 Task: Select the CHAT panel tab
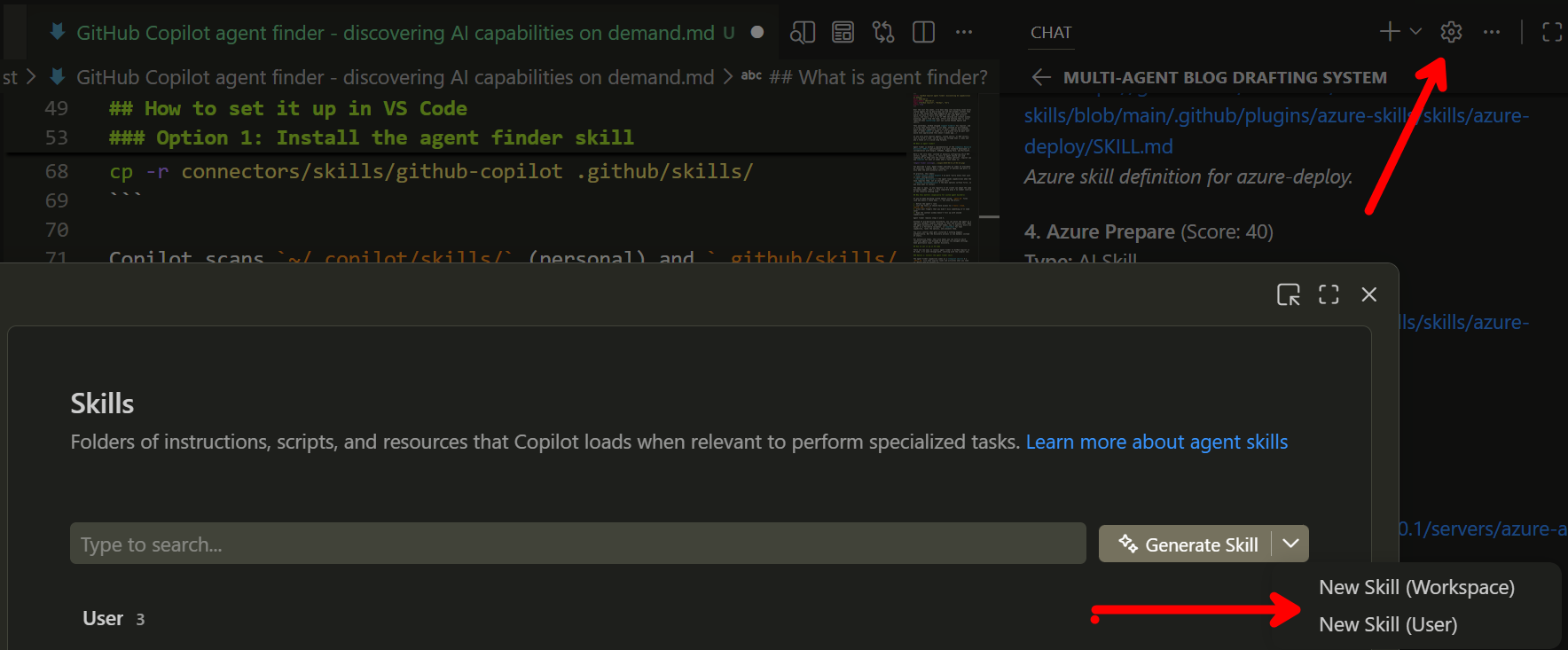coord(1051,33)
